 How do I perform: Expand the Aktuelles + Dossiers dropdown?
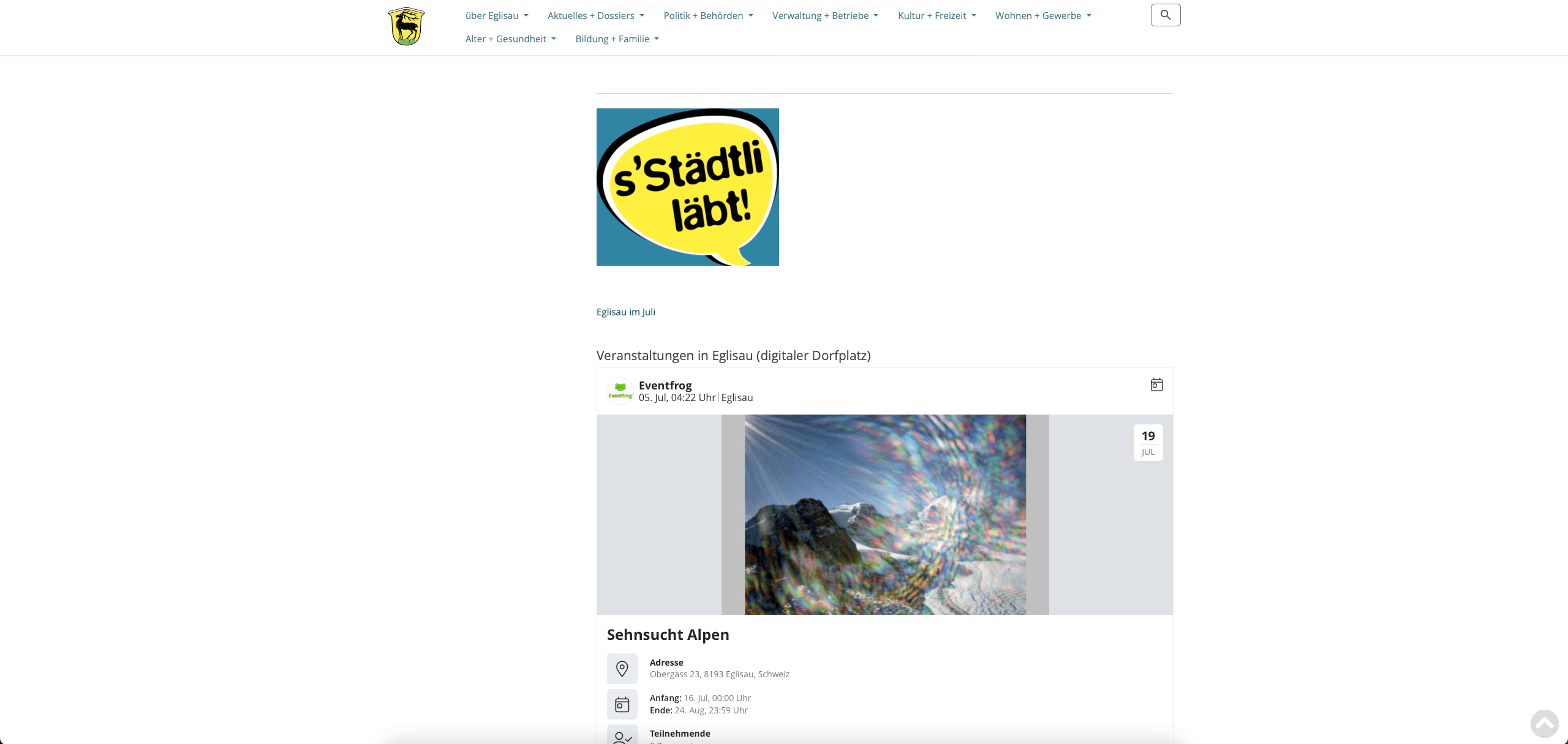coord(596,15)
